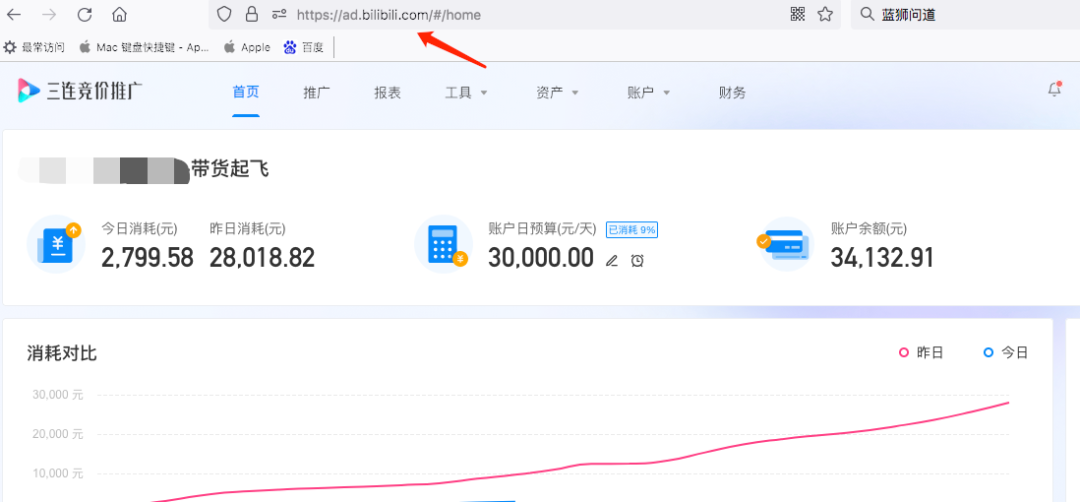This screenshot has height=502, width=1080.
Task: Select the 首页 tab
Action: pos(246,92)
